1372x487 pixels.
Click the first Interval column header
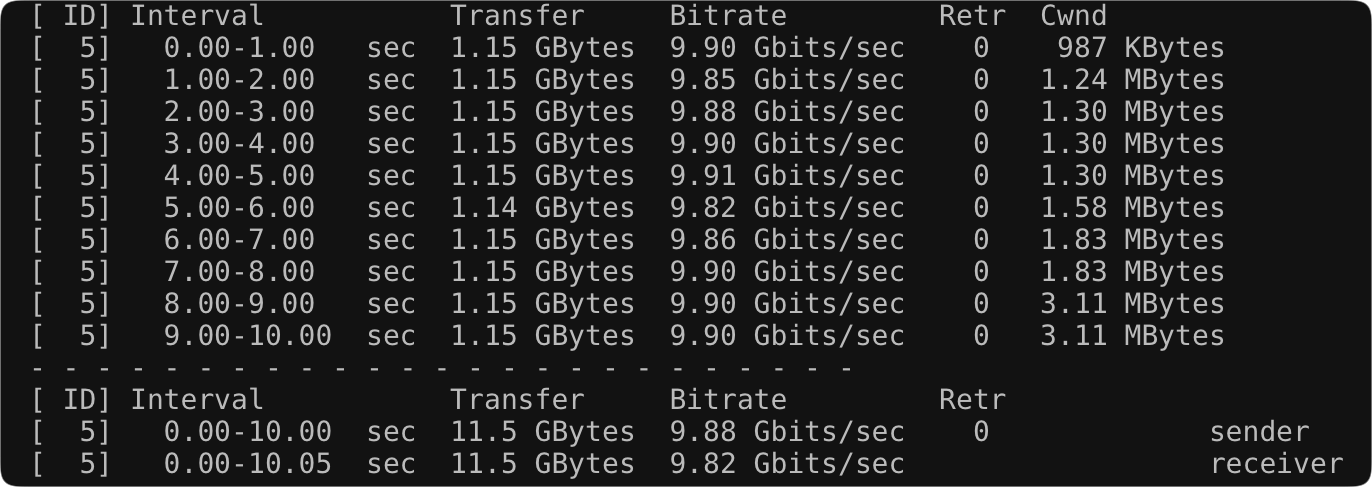point(197,16)
